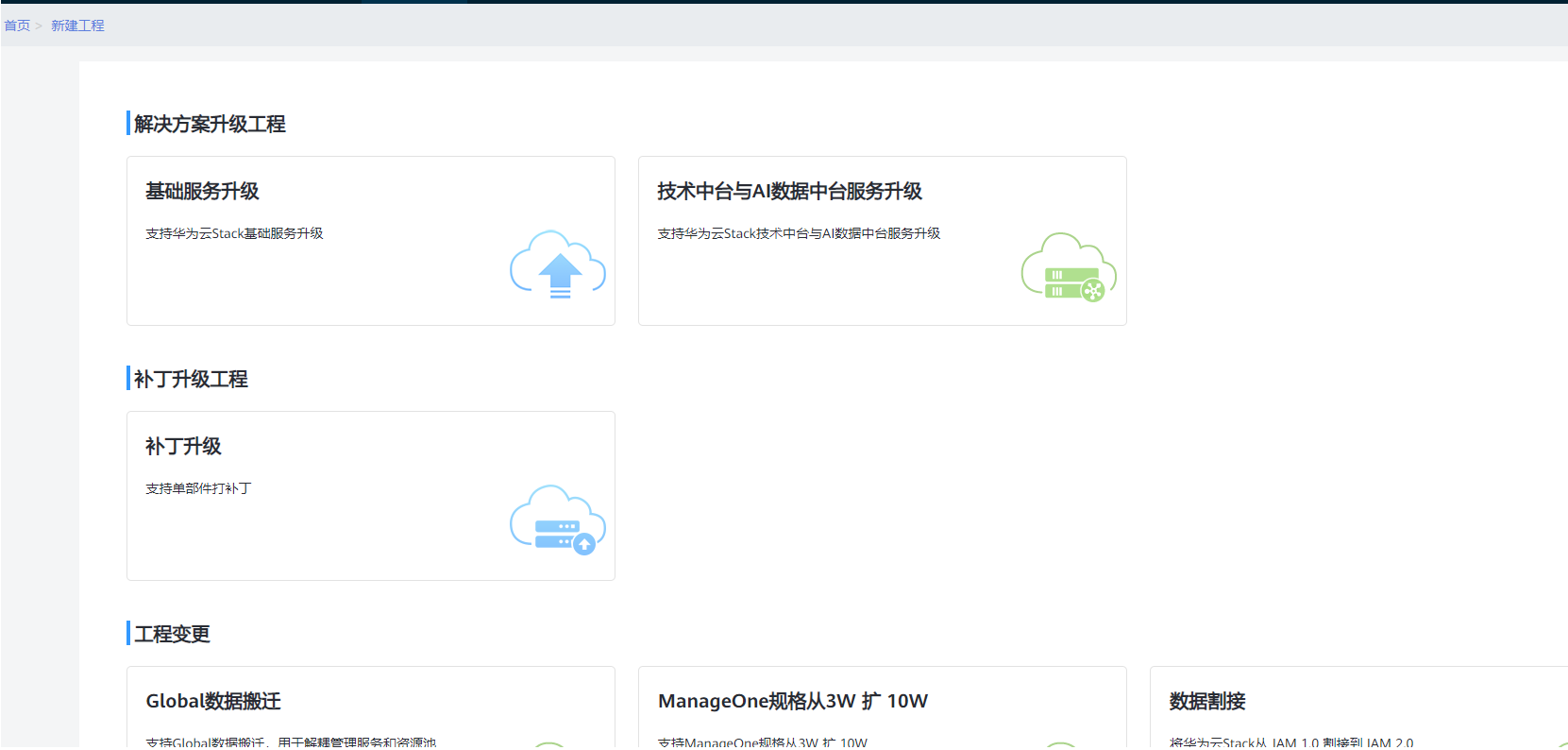
Task: Click the green cloud server icon
Action: pos(1069,267)
